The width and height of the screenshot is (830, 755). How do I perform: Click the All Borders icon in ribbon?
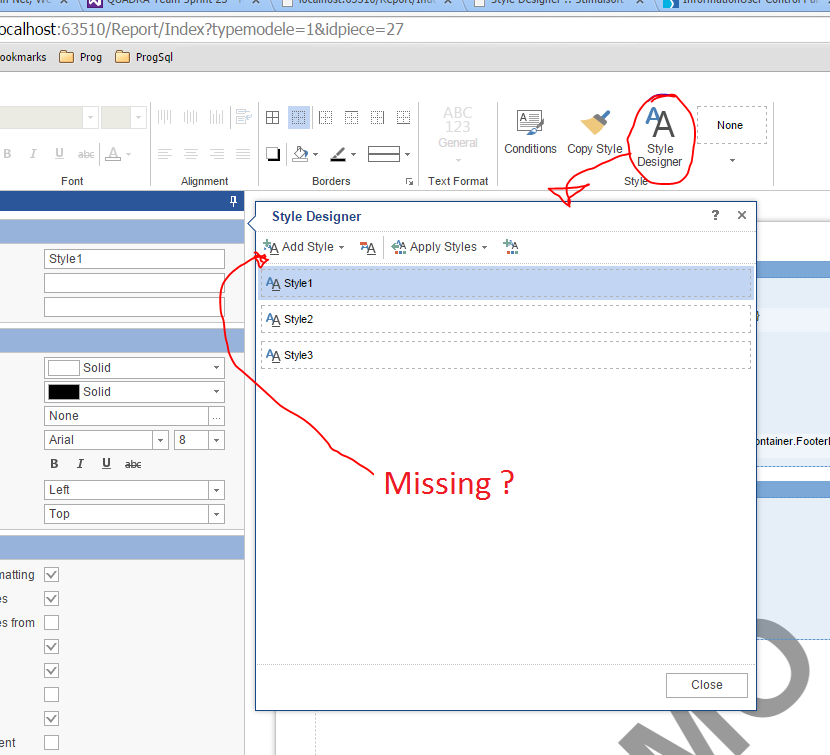point(272,118)
